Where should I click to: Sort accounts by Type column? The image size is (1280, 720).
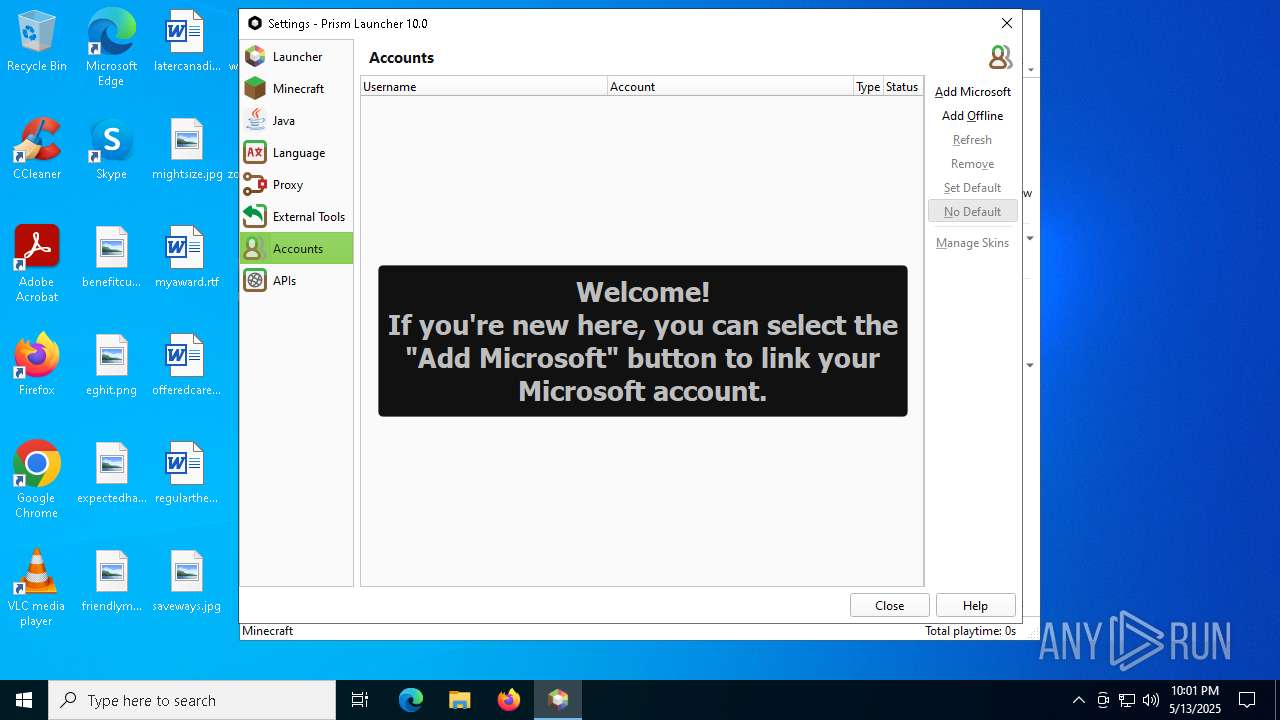(x=868, y=87)
